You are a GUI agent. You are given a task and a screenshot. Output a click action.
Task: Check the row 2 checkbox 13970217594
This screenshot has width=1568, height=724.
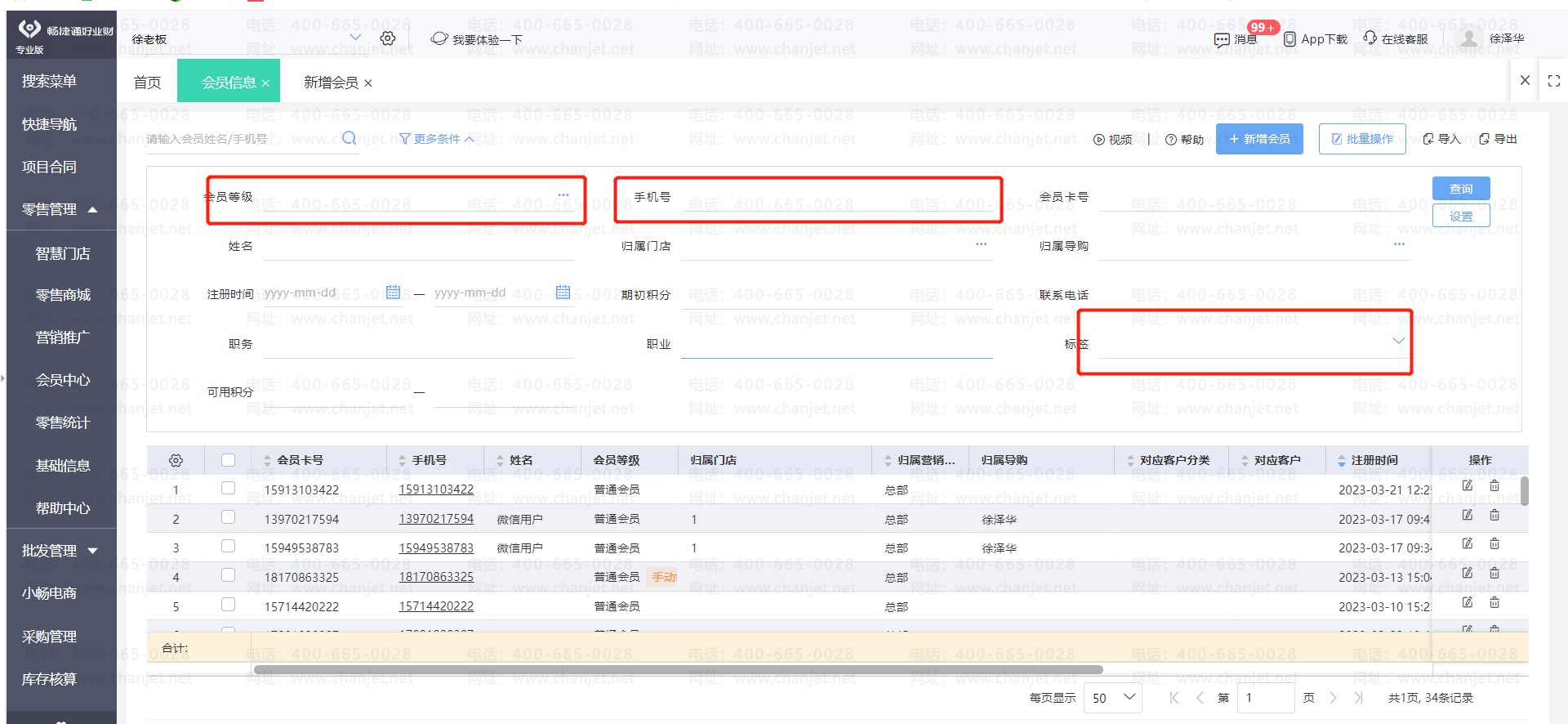[x=228, y=517]
